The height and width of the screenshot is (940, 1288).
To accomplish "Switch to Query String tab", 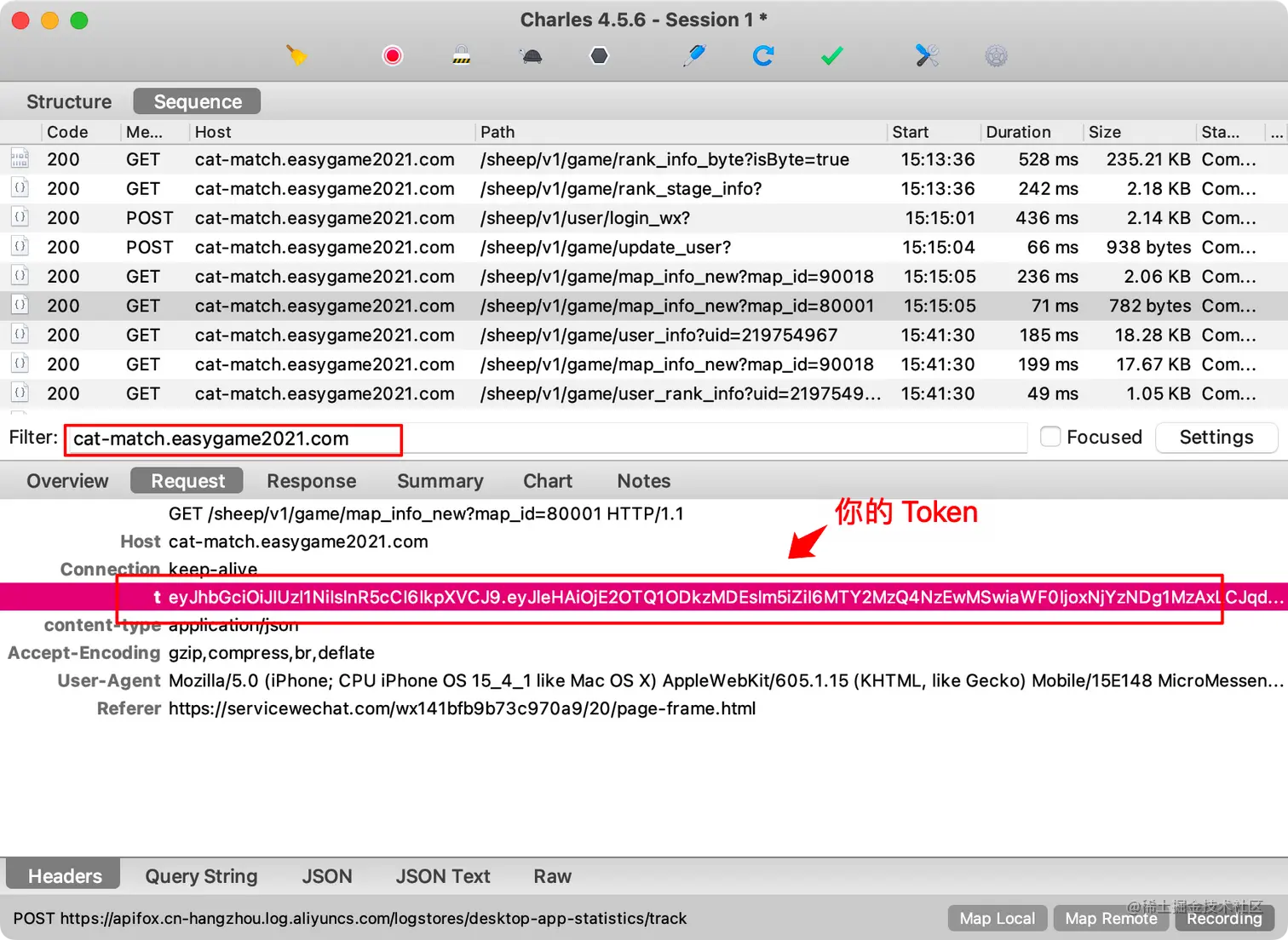I will point(201,876).
